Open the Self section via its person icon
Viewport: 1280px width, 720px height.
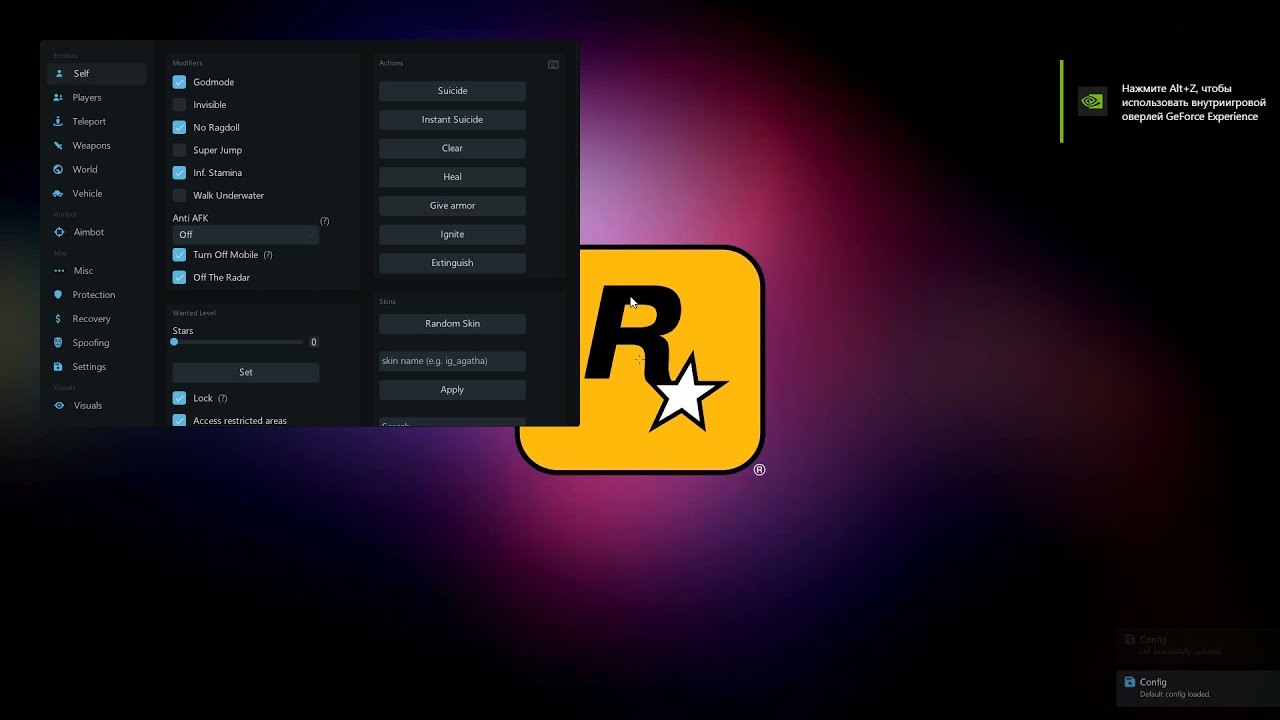(59, 74)
